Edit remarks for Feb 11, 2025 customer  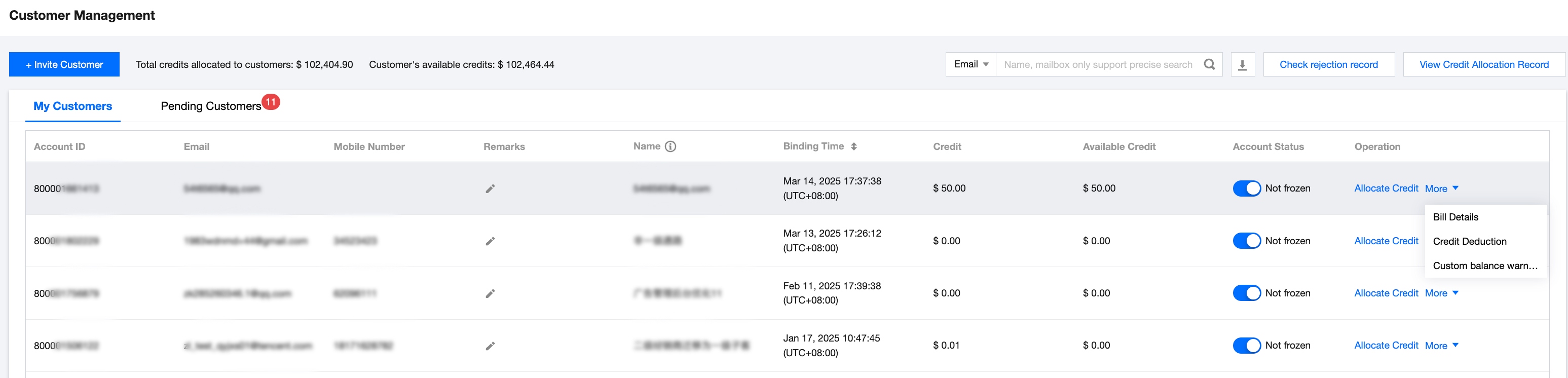pos(490,293)
